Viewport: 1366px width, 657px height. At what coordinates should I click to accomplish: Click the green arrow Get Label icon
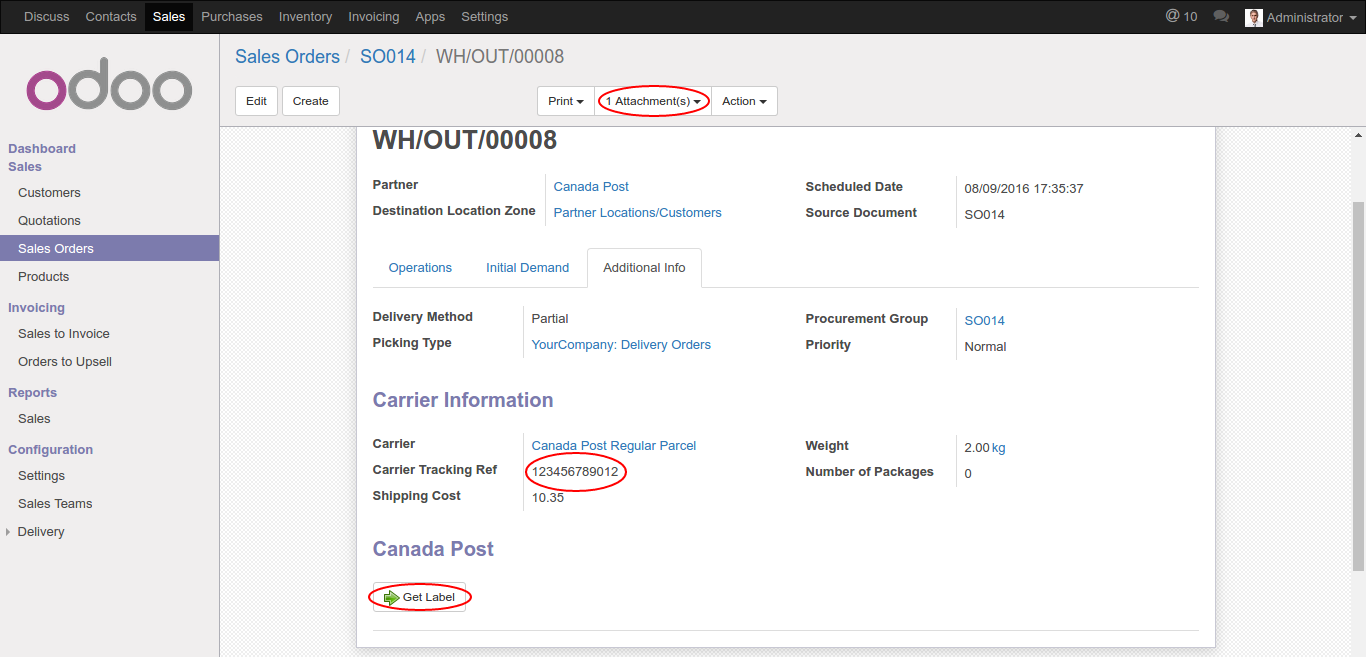391,598
